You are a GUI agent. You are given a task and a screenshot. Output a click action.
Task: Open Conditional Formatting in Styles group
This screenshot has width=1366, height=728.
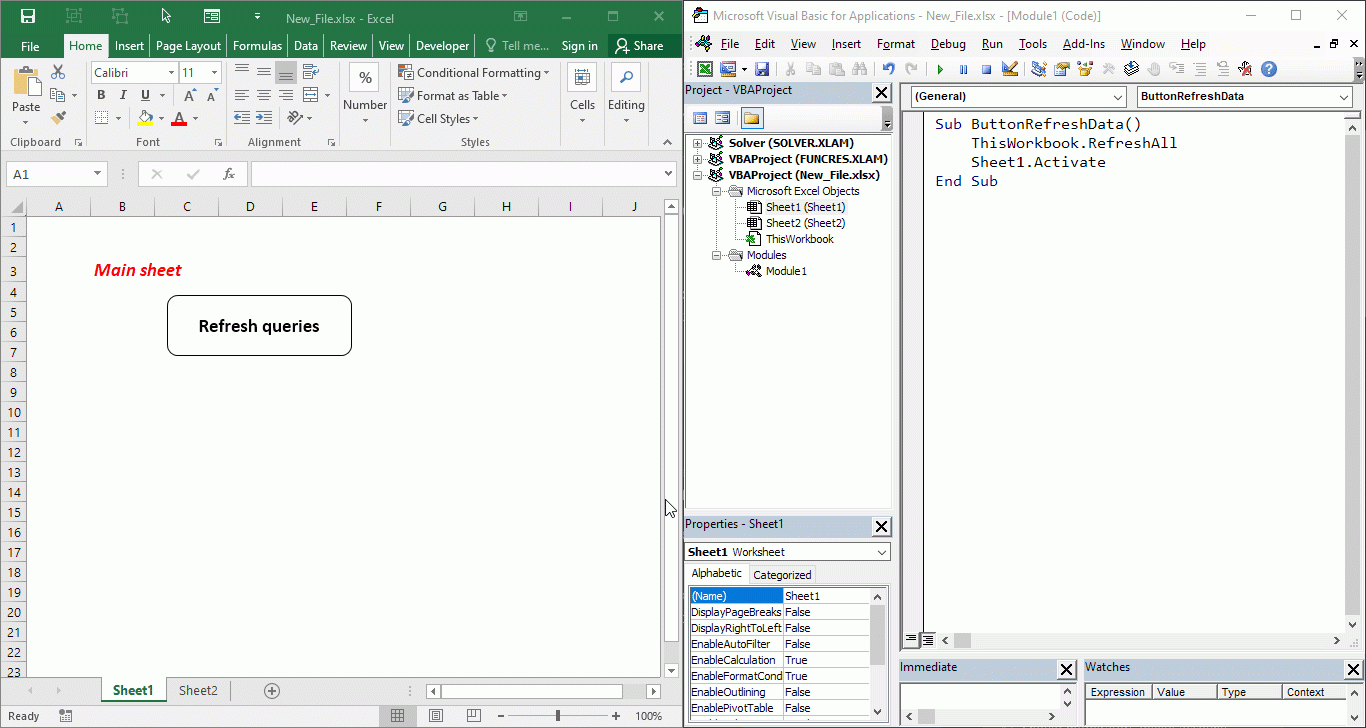(474, 73)
